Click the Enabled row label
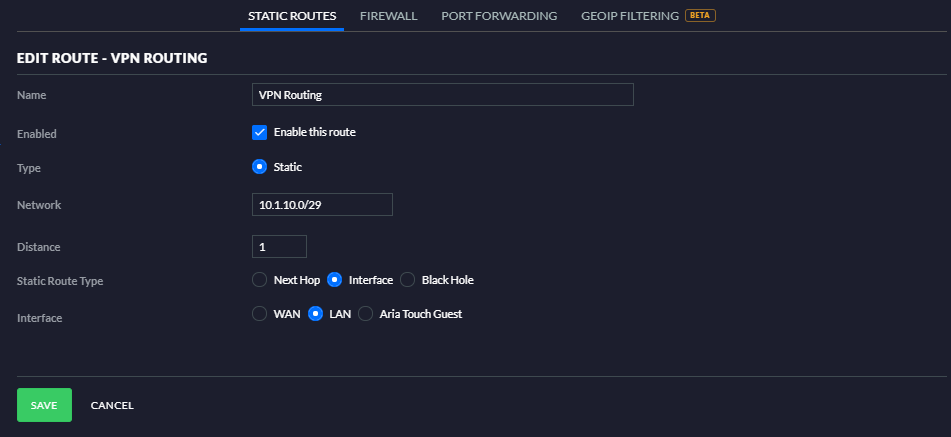Screen dimensions: 951x437 click(x=36, y=134)
